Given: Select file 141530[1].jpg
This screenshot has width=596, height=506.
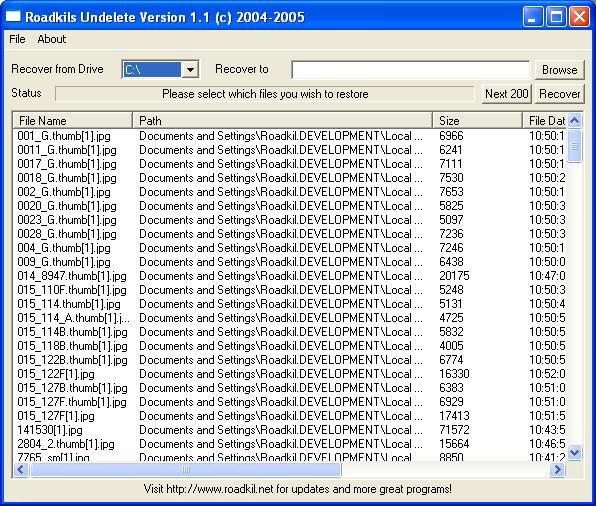Looking at the screenshot, I should click(50, 430).
